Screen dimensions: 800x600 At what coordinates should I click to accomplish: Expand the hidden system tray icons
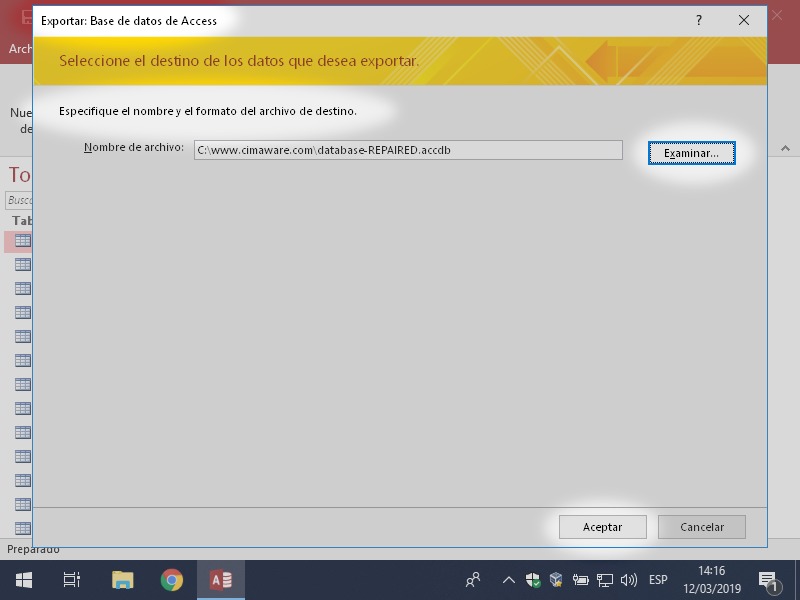coord(508,580)
